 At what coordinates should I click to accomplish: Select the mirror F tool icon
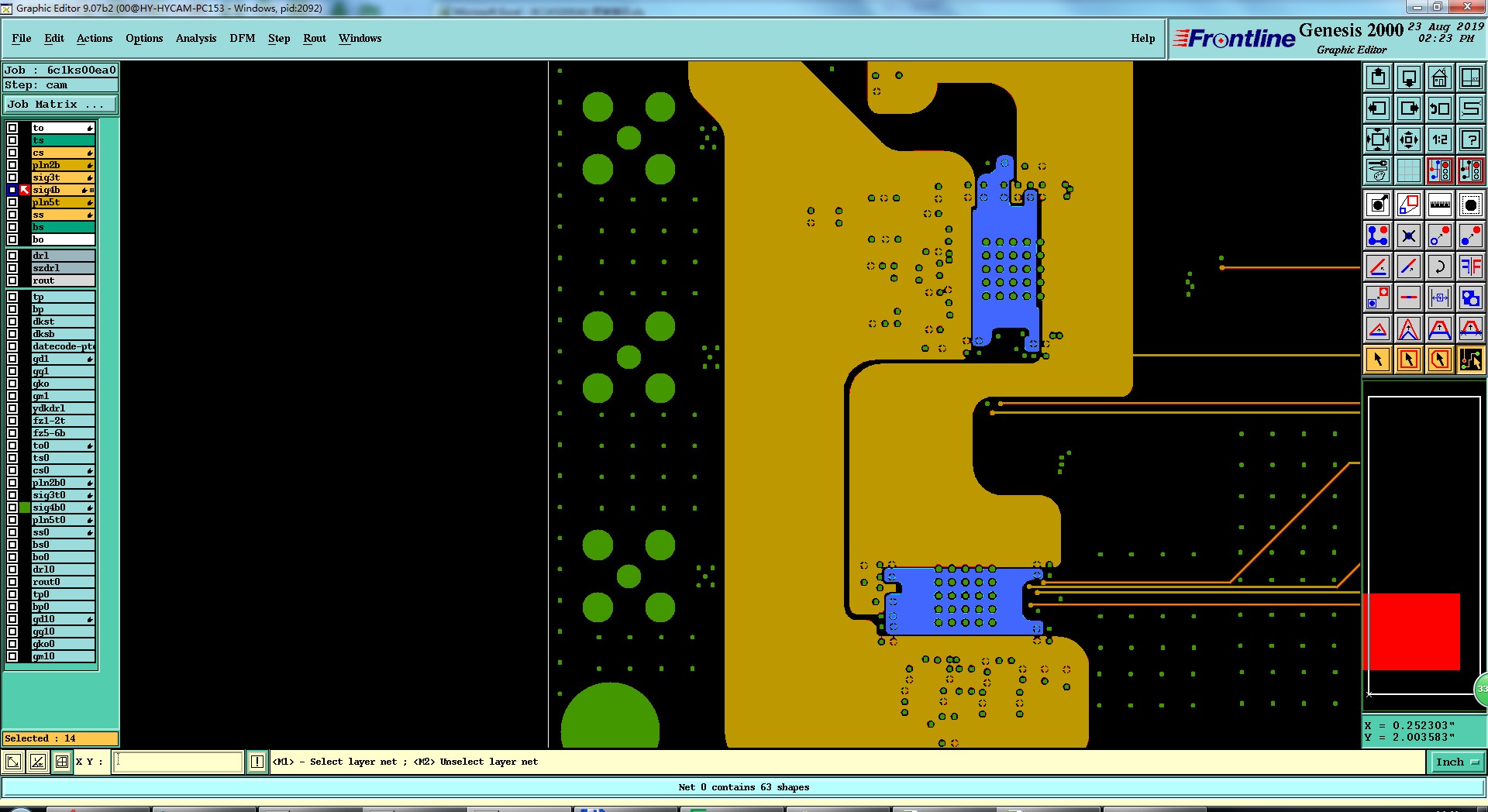pos(1470,267)
